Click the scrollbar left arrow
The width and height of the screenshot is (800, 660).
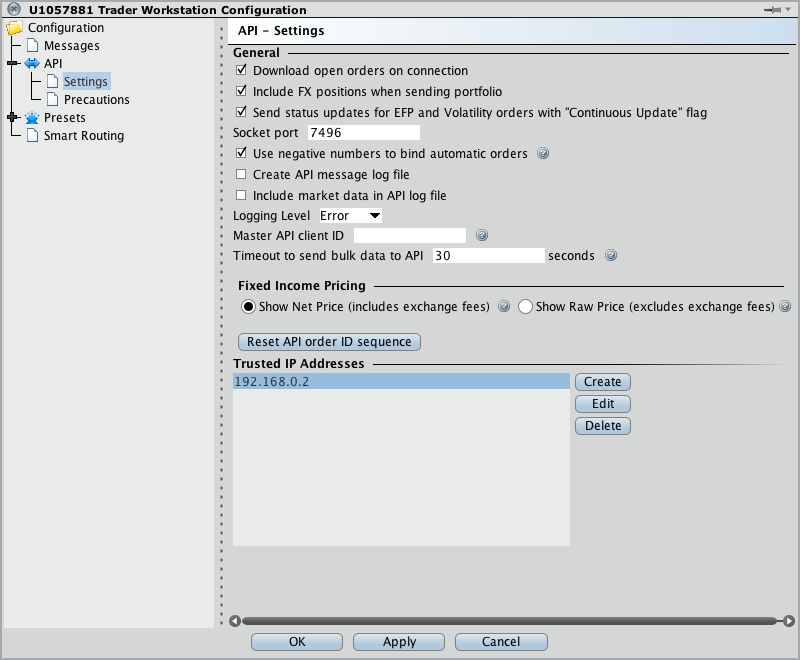[235, 621]
